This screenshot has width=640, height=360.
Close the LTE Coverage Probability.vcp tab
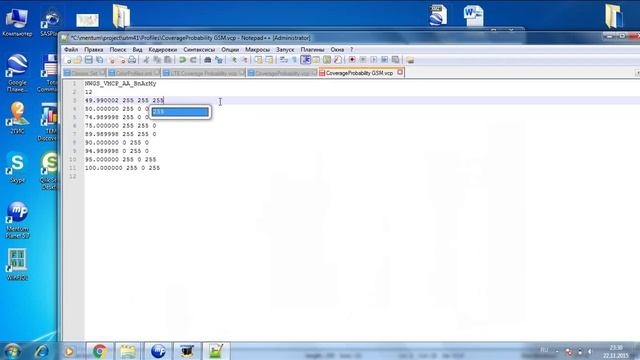[x=242, y=73]
